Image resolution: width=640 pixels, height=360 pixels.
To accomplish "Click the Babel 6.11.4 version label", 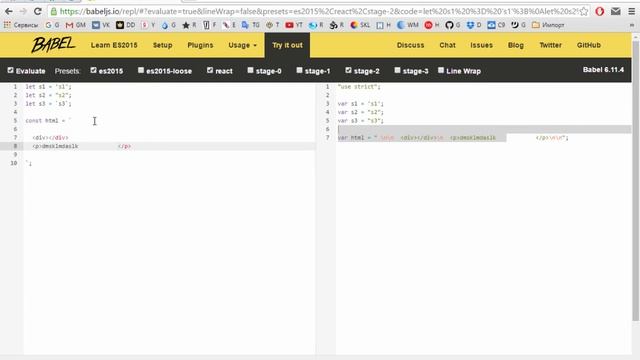I will click(x=603, y=70).
